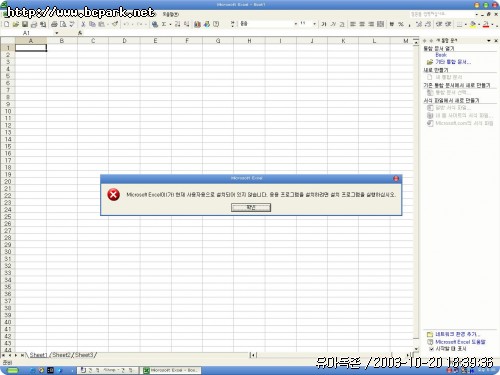Click the Print toolbar icon

[x=54, y=24]
